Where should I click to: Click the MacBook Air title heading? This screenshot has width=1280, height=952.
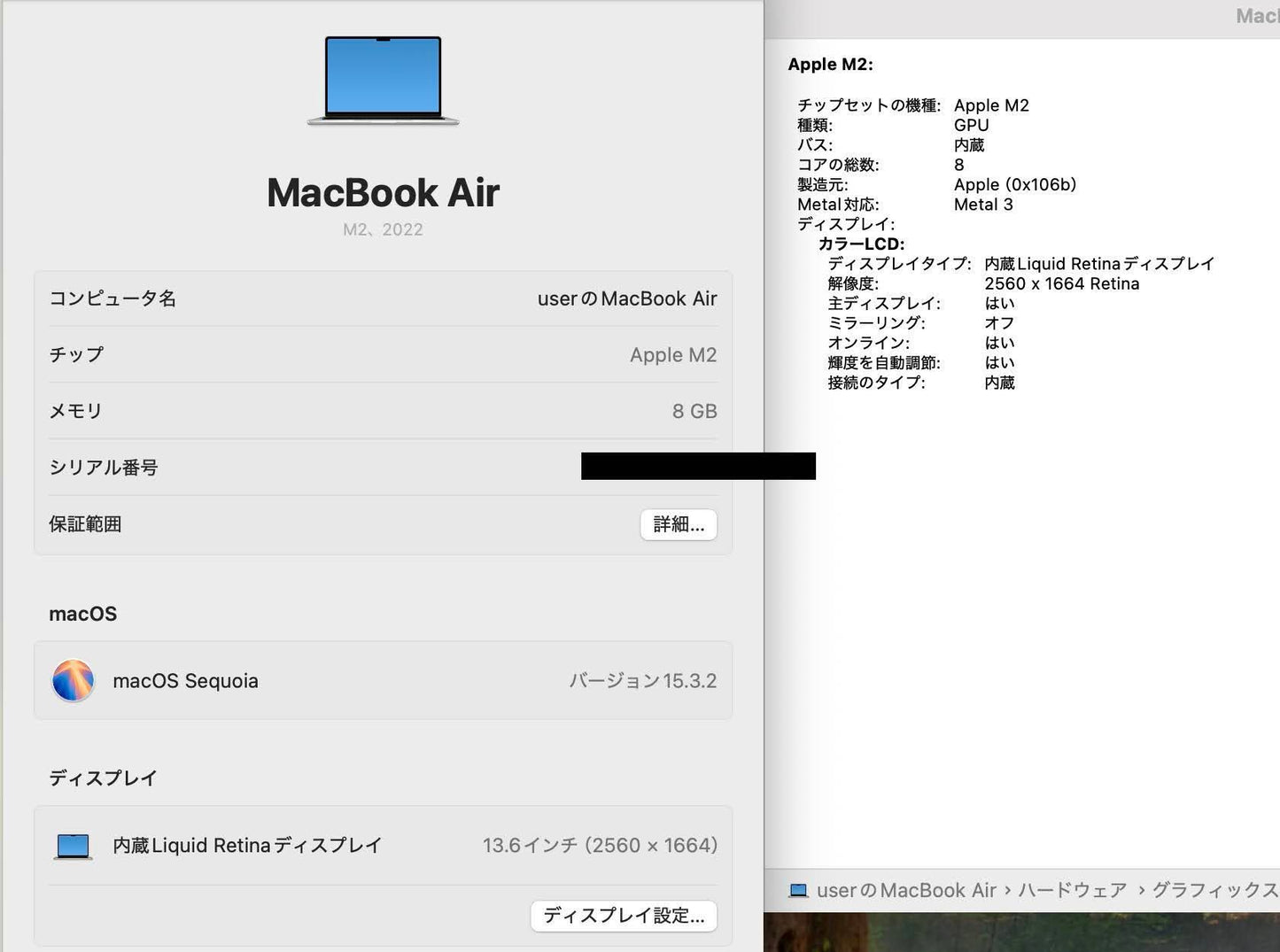[384, 193]
